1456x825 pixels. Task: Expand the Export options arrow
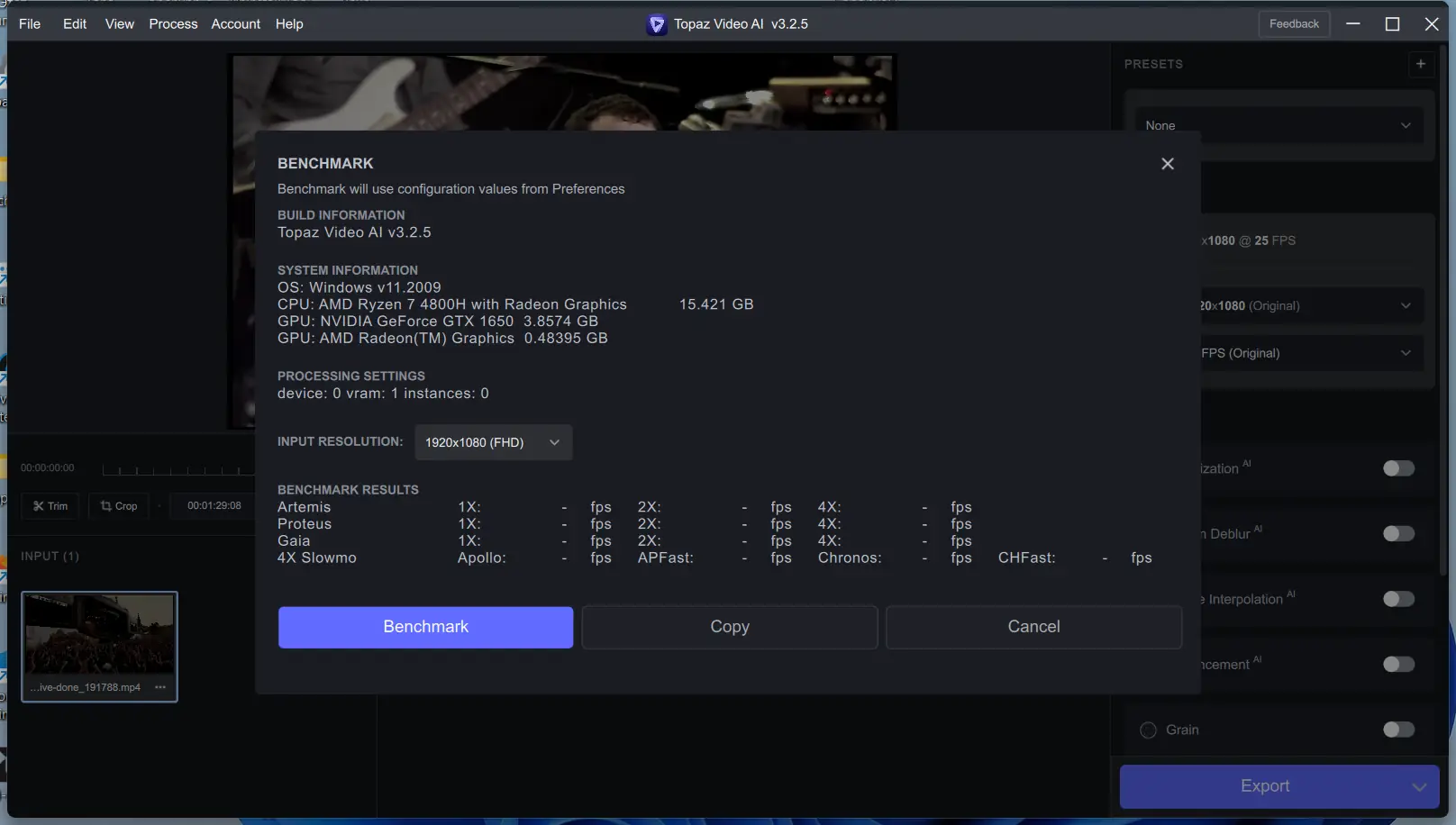pos(1420,786)
